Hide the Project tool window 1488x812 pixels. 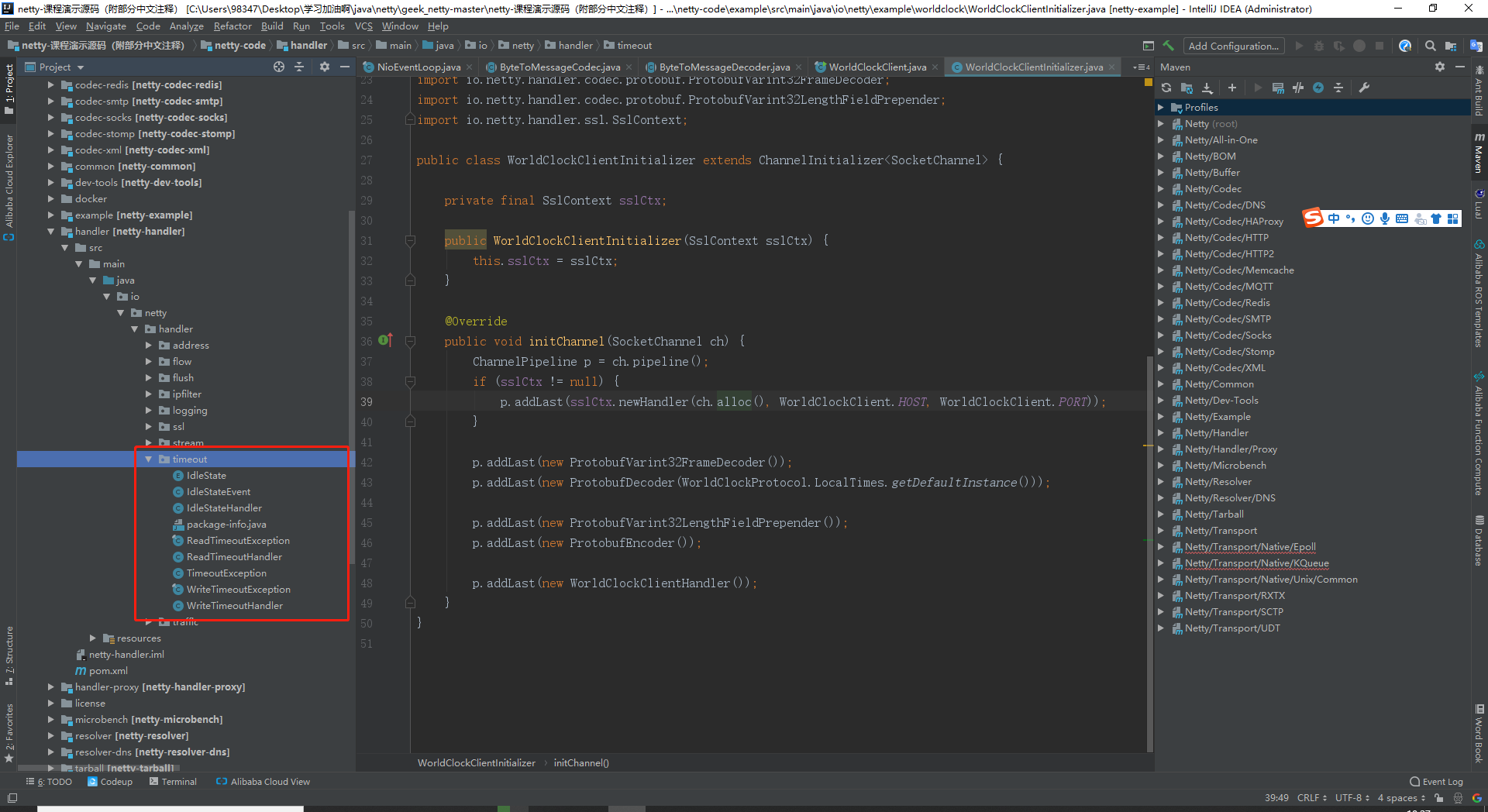[x=345, y=67]
